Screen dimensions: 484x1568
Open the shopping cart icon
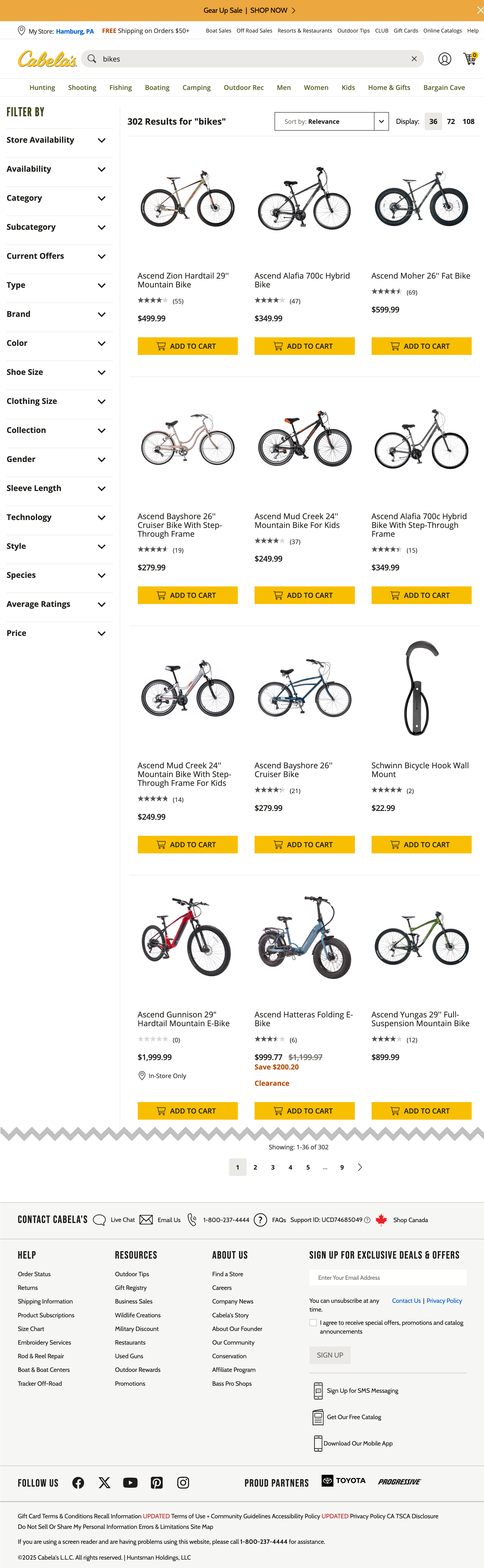[x=469, y=58]
